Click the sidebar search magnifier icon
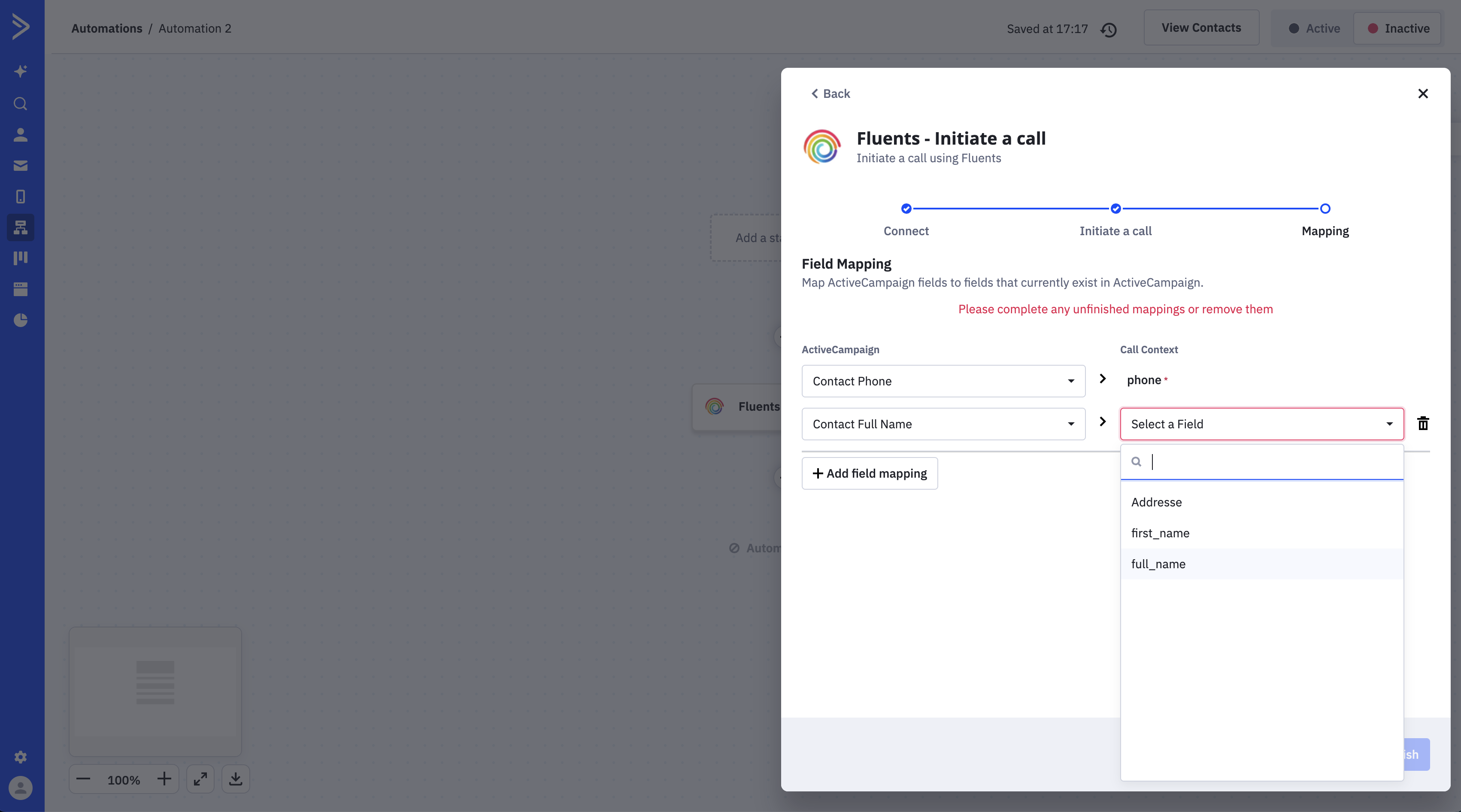This screenshot has width=1461, height=812. [x=21, y=104]
